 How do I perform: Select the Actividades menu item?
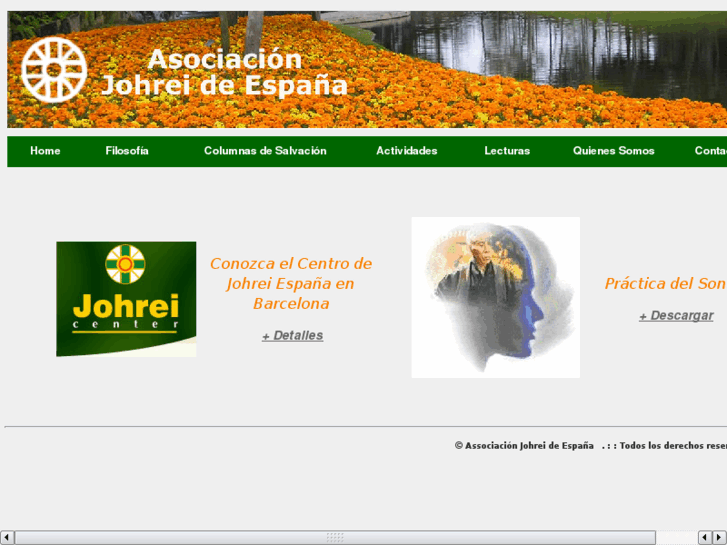pyautogui.click(x=407, y=151)
